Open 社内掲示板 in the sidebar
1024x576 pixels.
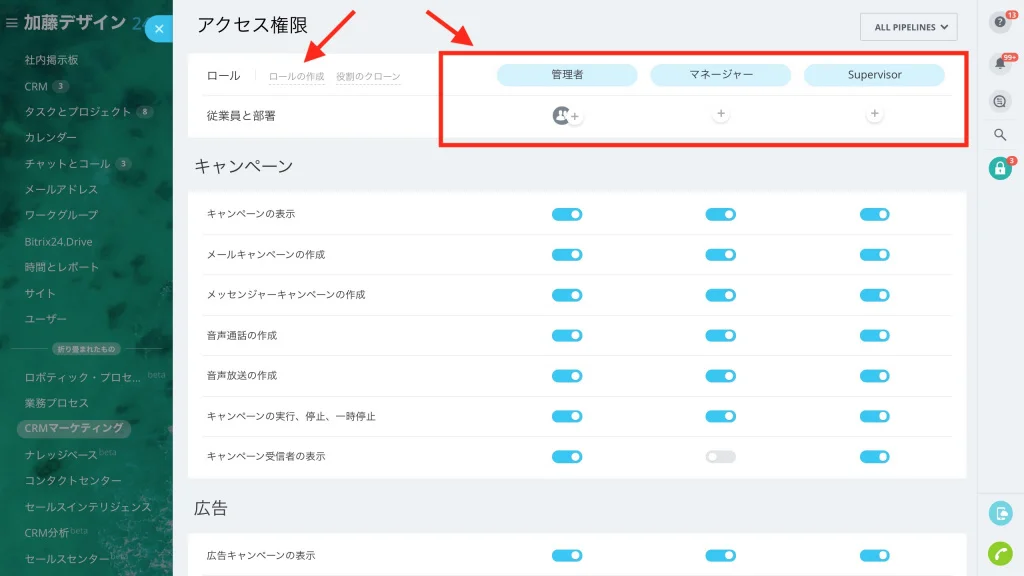pyautogui.click(x=52, y=60)
